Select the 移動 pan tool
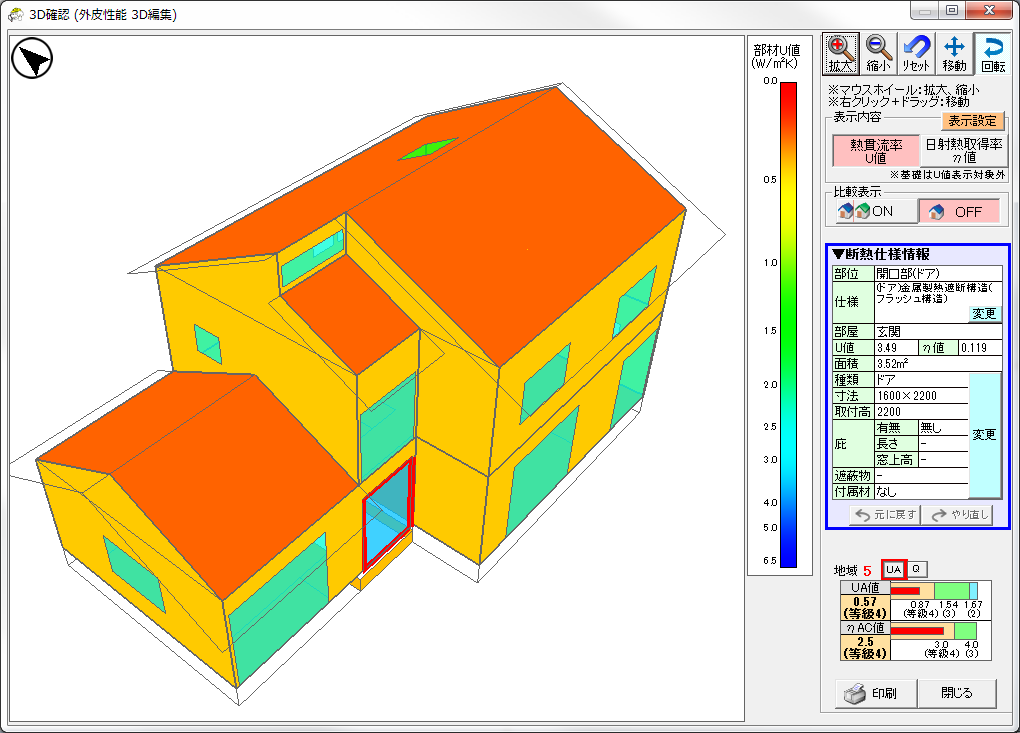The width and height of the screenshot is (1020, 733). pos(954,53)
